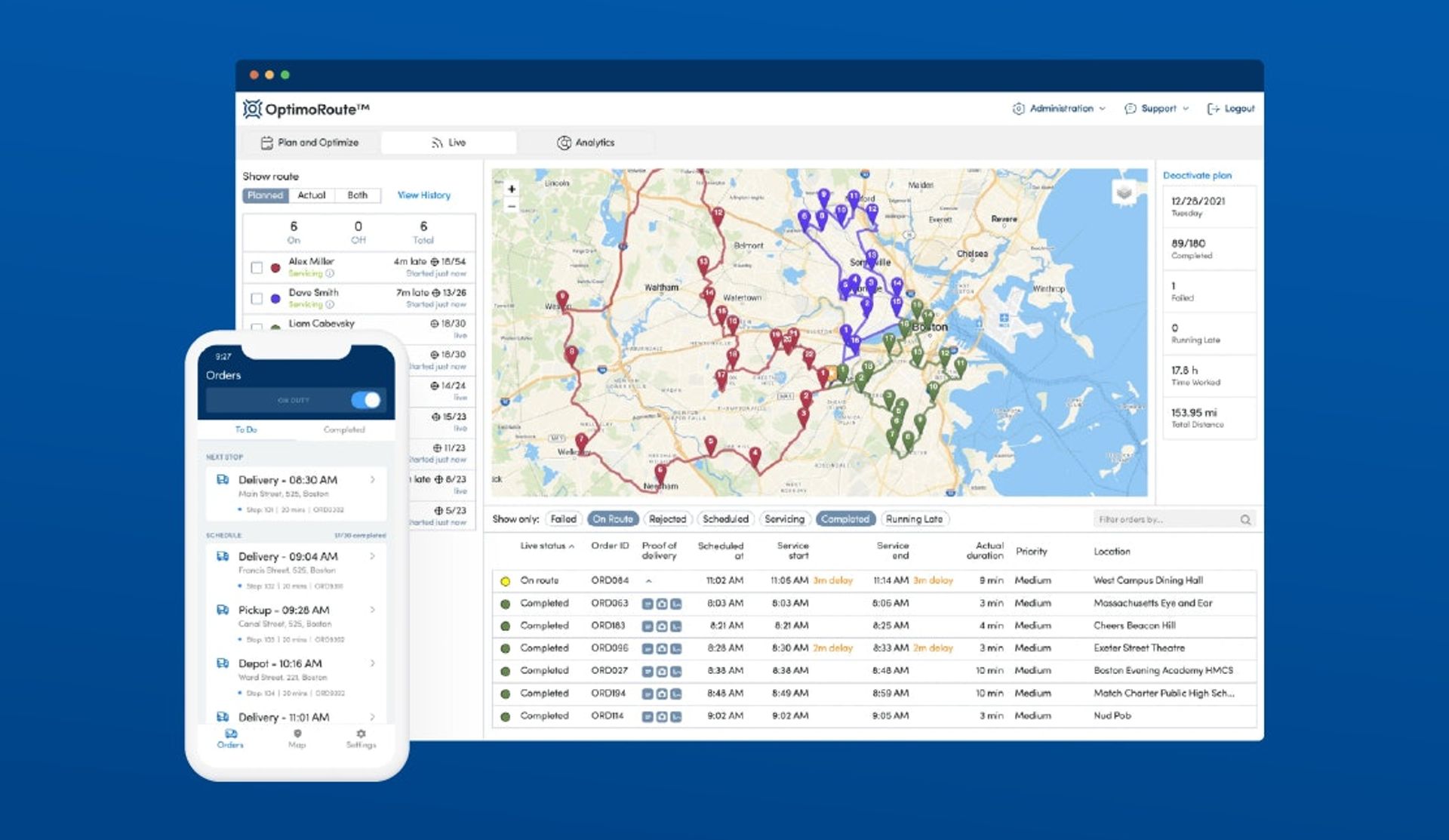Select the Both route option
The image size is (1449, 840).
click(x=358, y=195)
